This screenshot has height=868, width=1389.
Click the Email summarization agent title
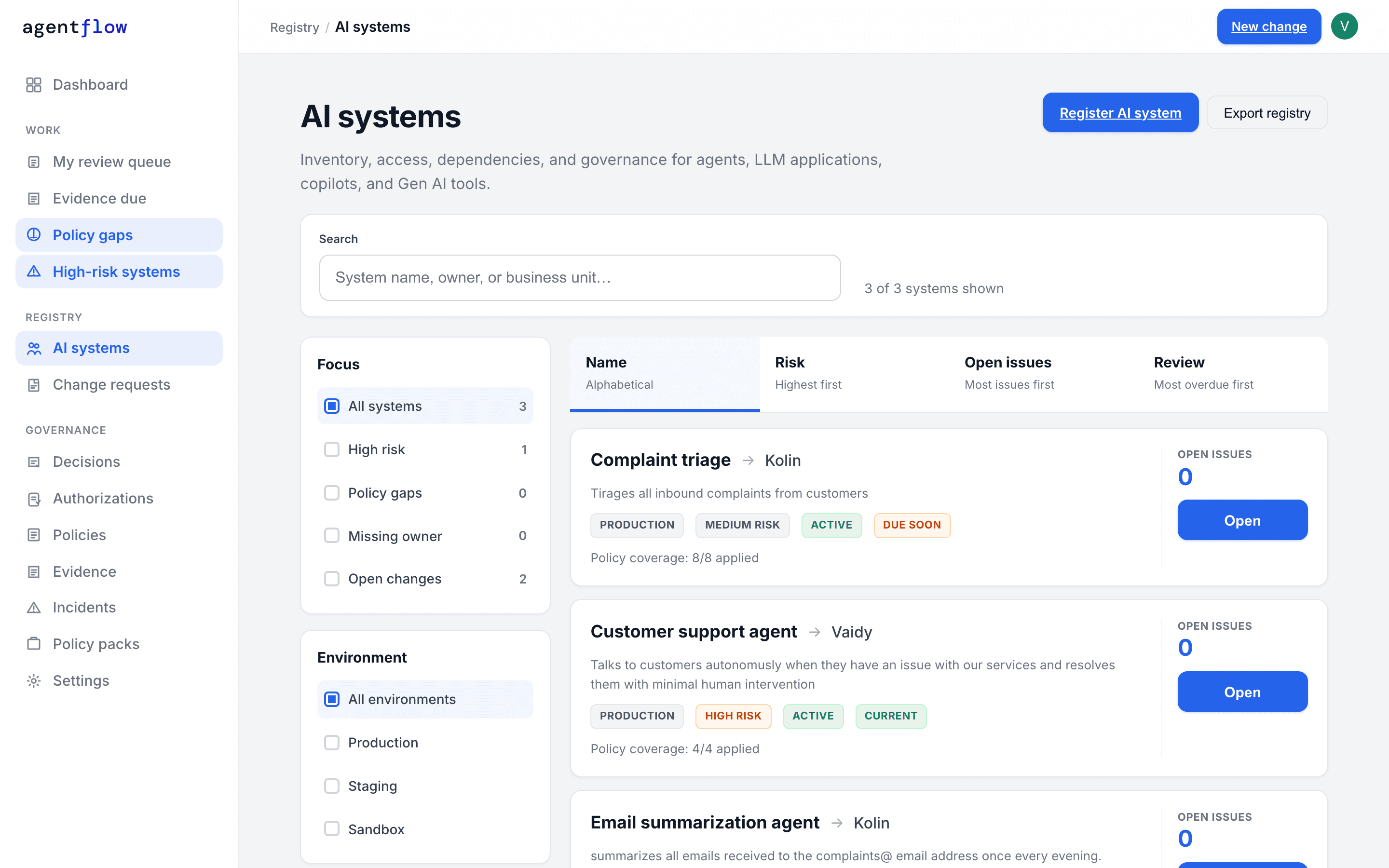click(705, 823)
